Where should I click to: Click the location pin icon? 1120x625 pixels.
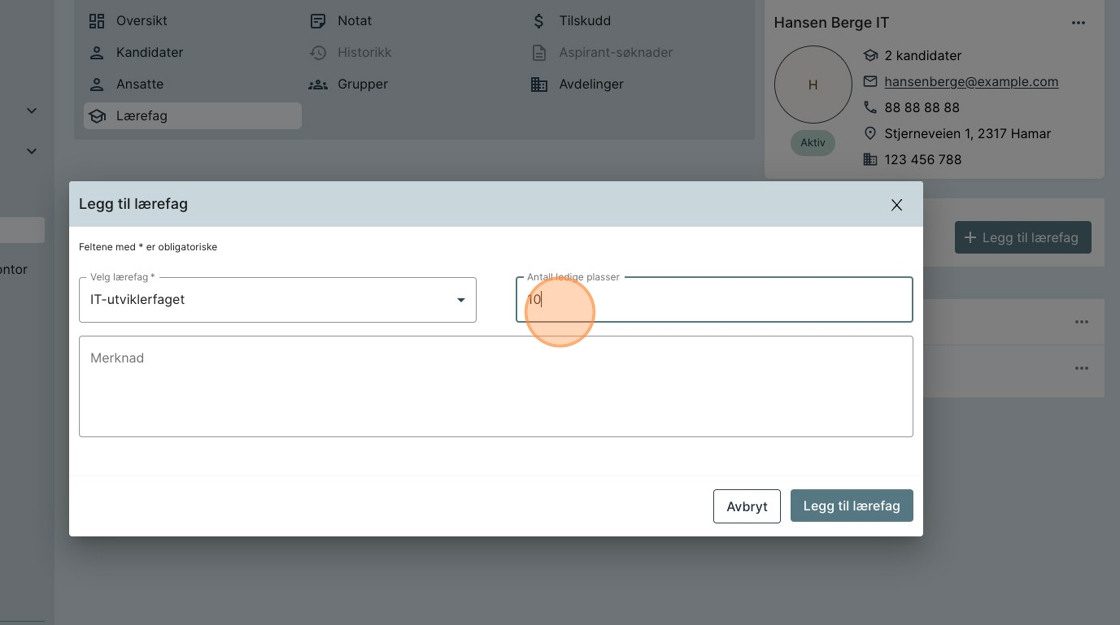pos(870,134)
